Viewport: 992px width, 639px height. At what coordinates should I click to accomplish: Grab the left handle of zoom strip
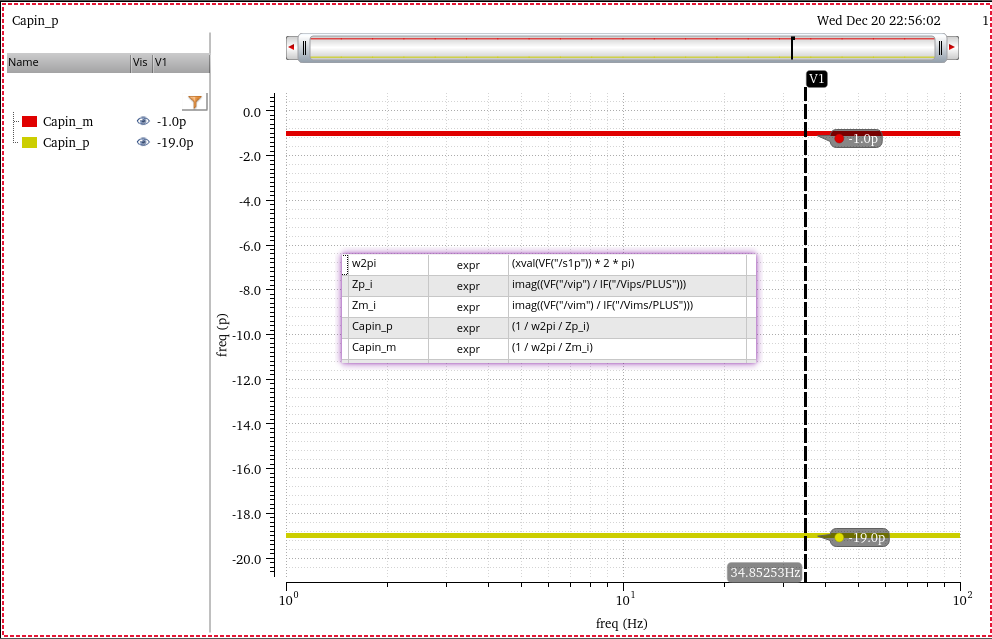coord(304,47)
